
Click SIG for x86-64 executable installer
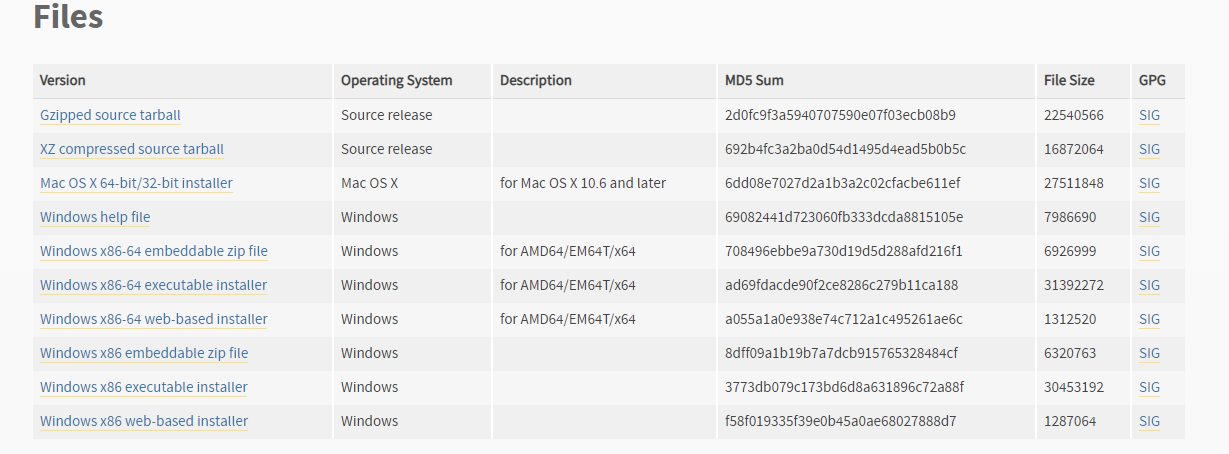tap(1149, 285)
